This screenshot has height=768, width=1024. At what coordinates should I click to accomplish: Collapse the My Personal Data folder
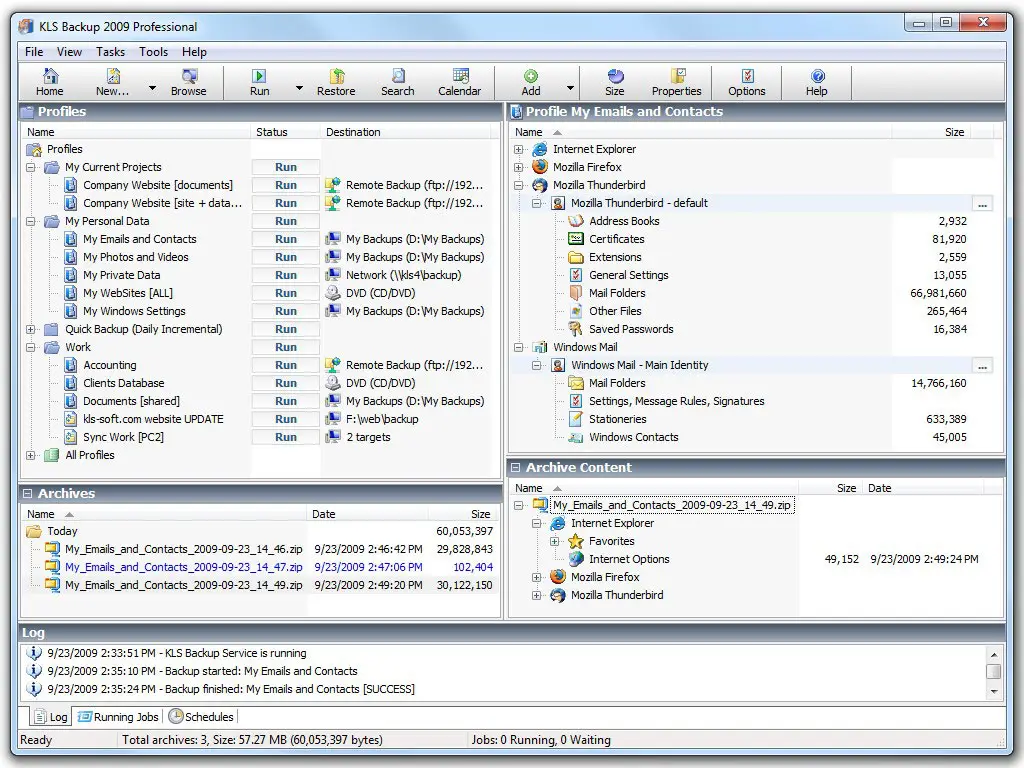(31, 221)
